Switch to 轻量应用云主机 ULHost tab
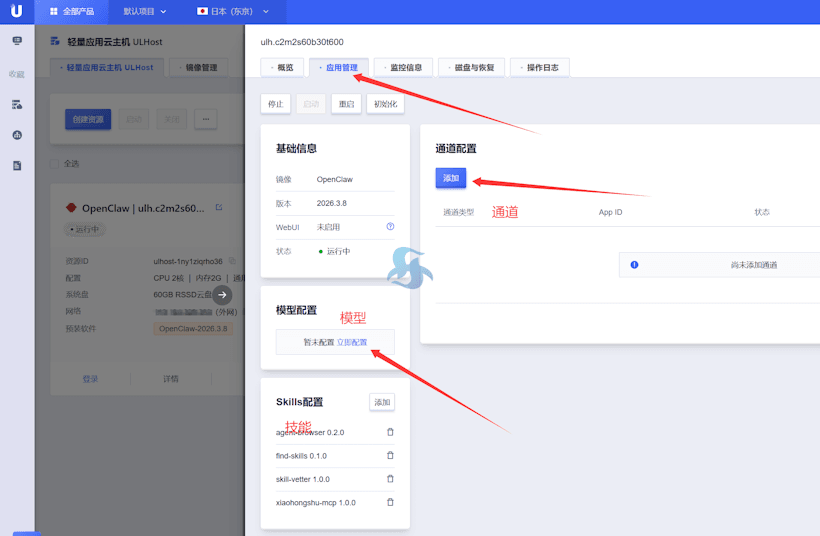Viewport: 820px width, 536px height. click(x=107, y=67)
